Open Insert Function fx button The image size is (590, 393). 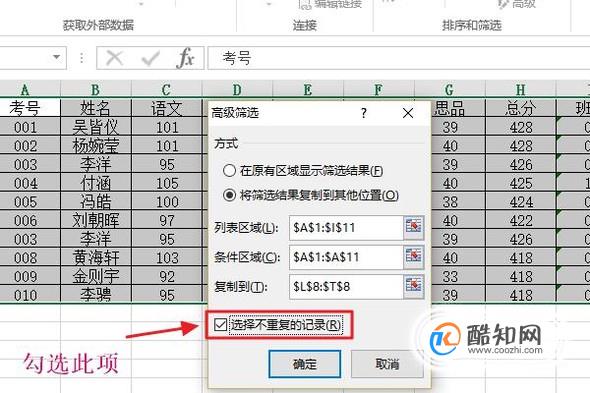click(x=186, y=58)
